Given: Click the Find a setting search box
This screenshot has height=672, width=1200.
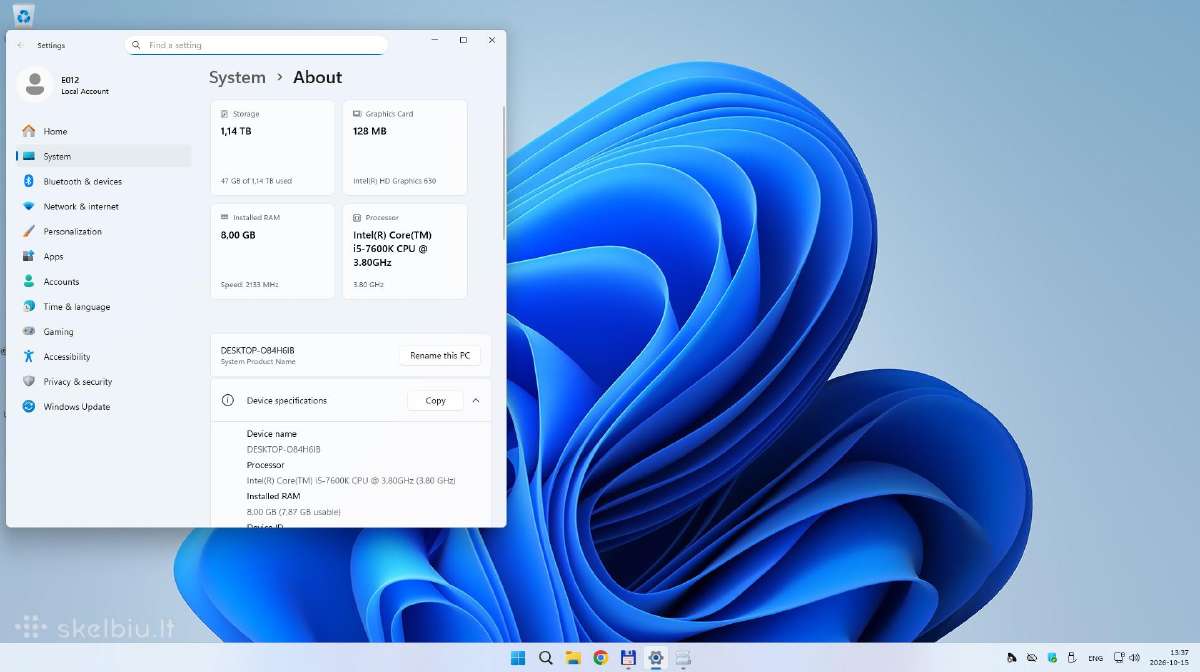Looking at the screenshot, I should point(257,45).
